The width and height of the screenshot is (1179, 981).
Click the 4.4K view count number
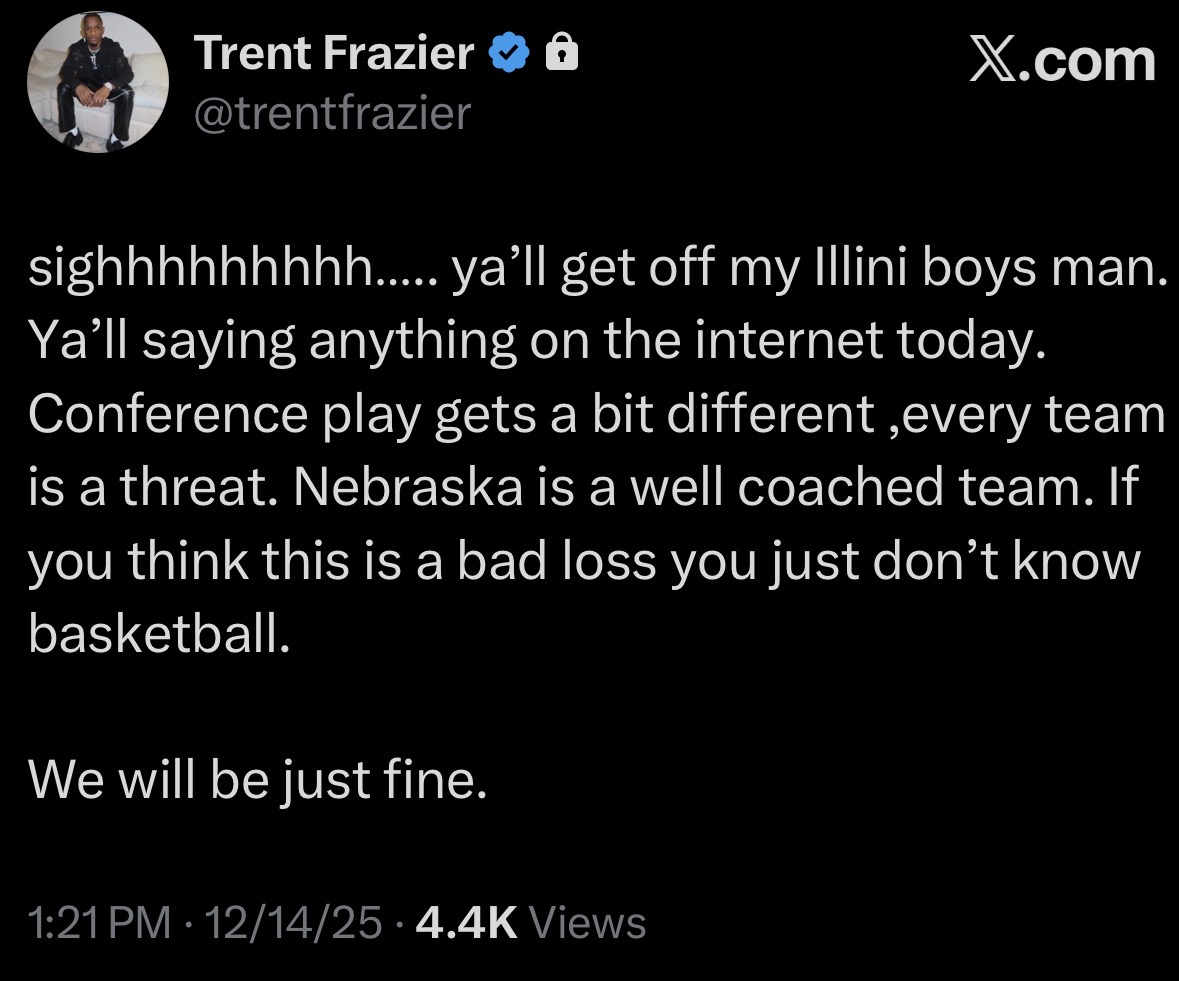click(x=465, y=922)
